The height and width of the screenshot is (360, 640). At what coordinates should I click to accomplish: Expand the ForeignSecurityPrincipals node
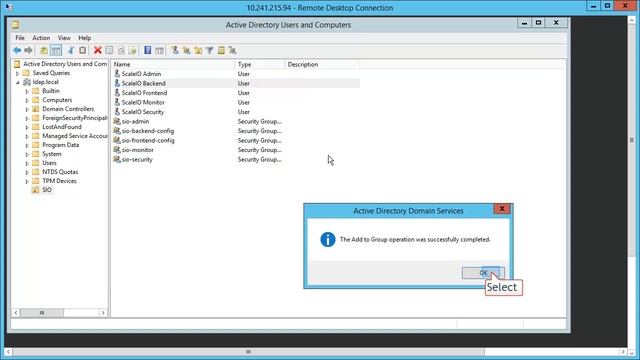click(x=27, y=118)
